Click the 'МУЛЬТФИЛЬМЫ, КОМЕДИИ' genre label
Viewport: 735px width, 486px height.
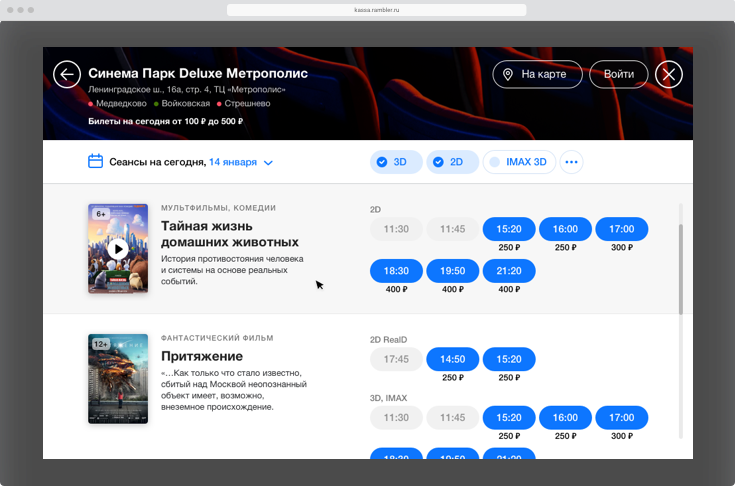(218, 208)
